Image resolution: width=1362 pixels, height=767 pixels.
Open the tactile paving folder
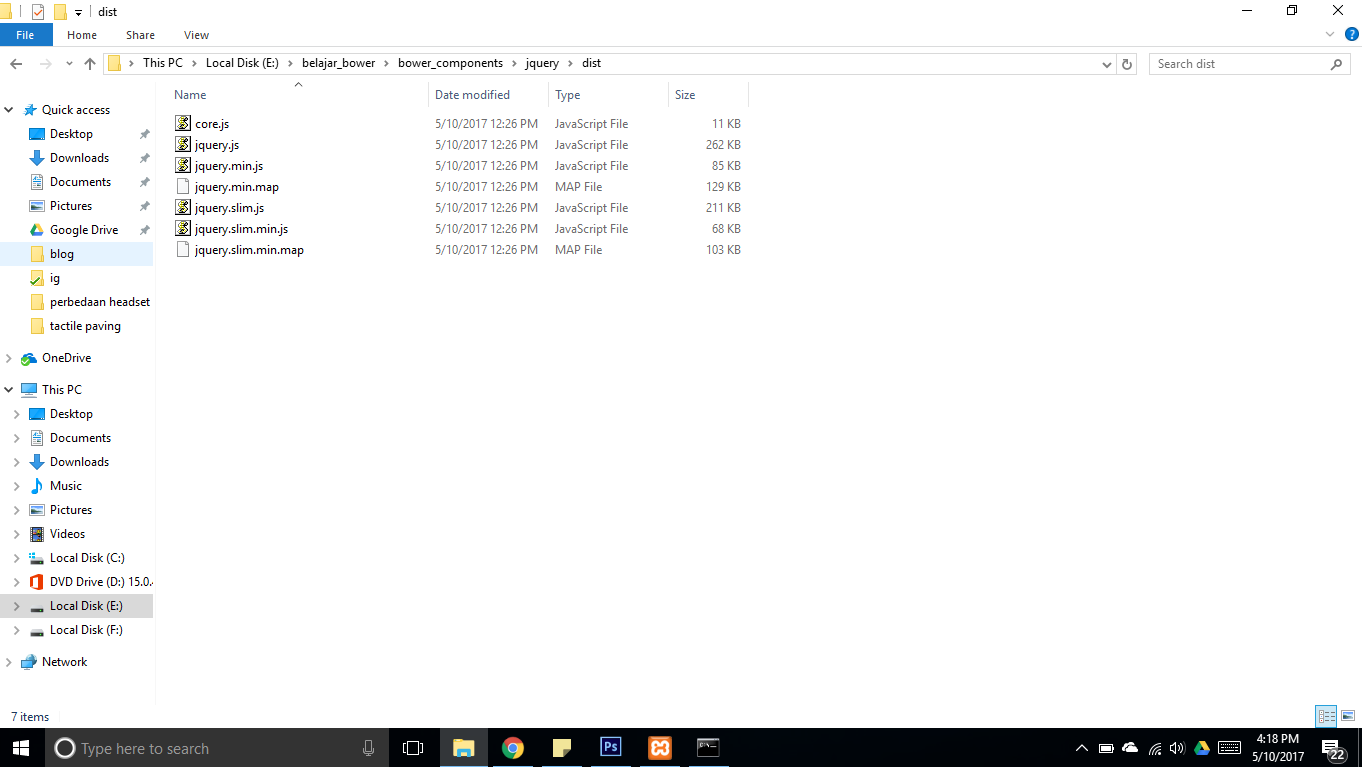85,326
